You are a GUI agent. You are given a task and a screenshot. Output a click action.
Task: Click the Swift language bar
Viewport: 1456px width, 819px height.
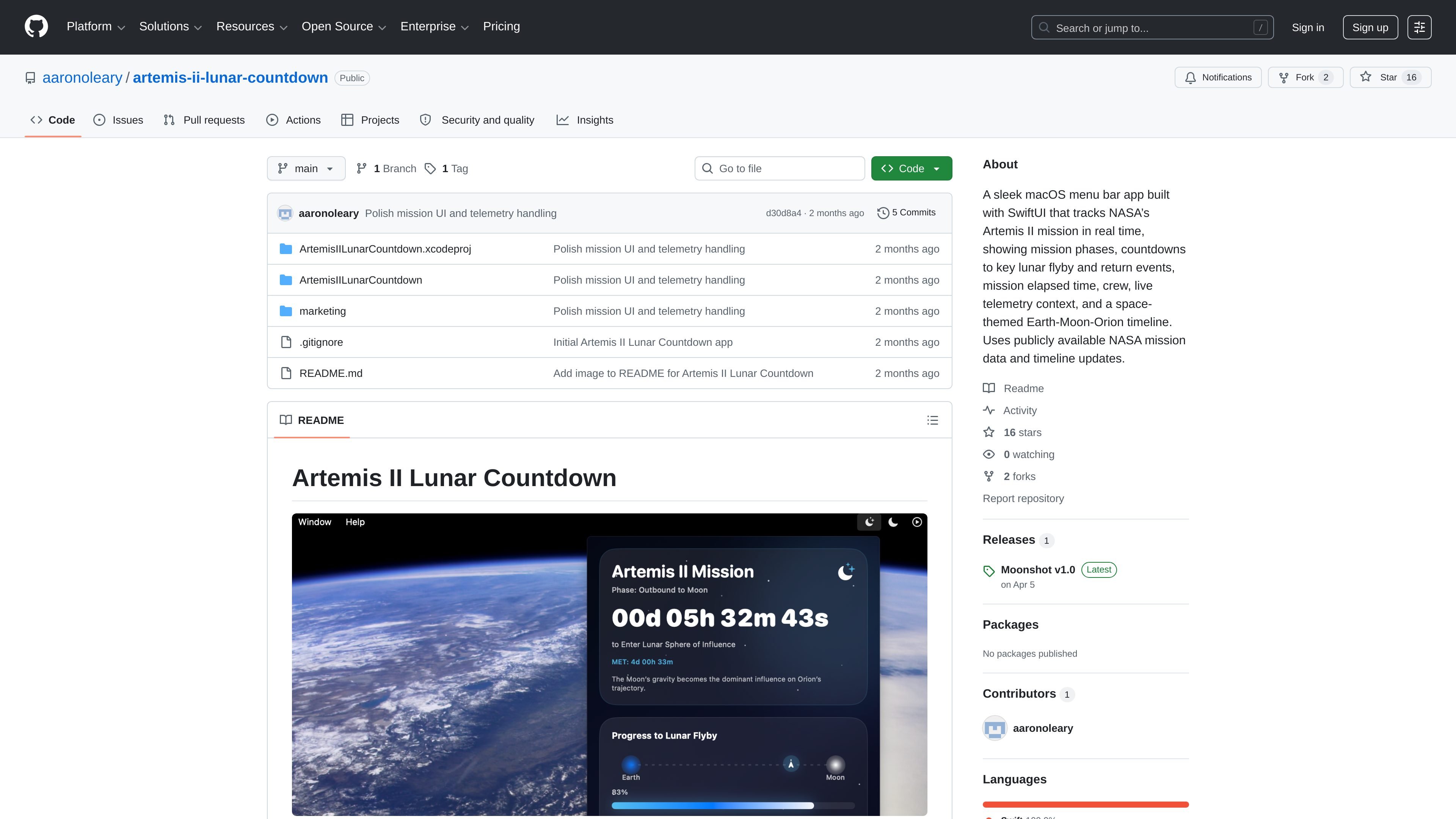[1085, 804]
